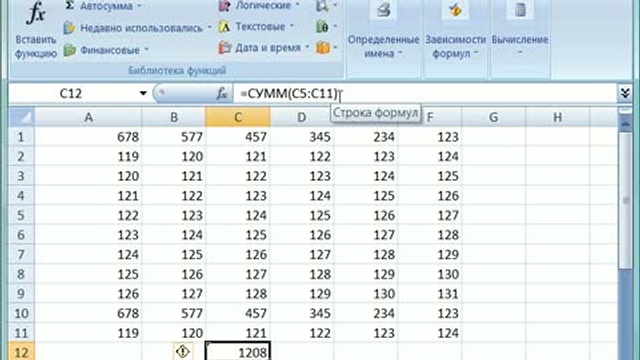Click the Вставить функцию label

(x=36, y=47)
